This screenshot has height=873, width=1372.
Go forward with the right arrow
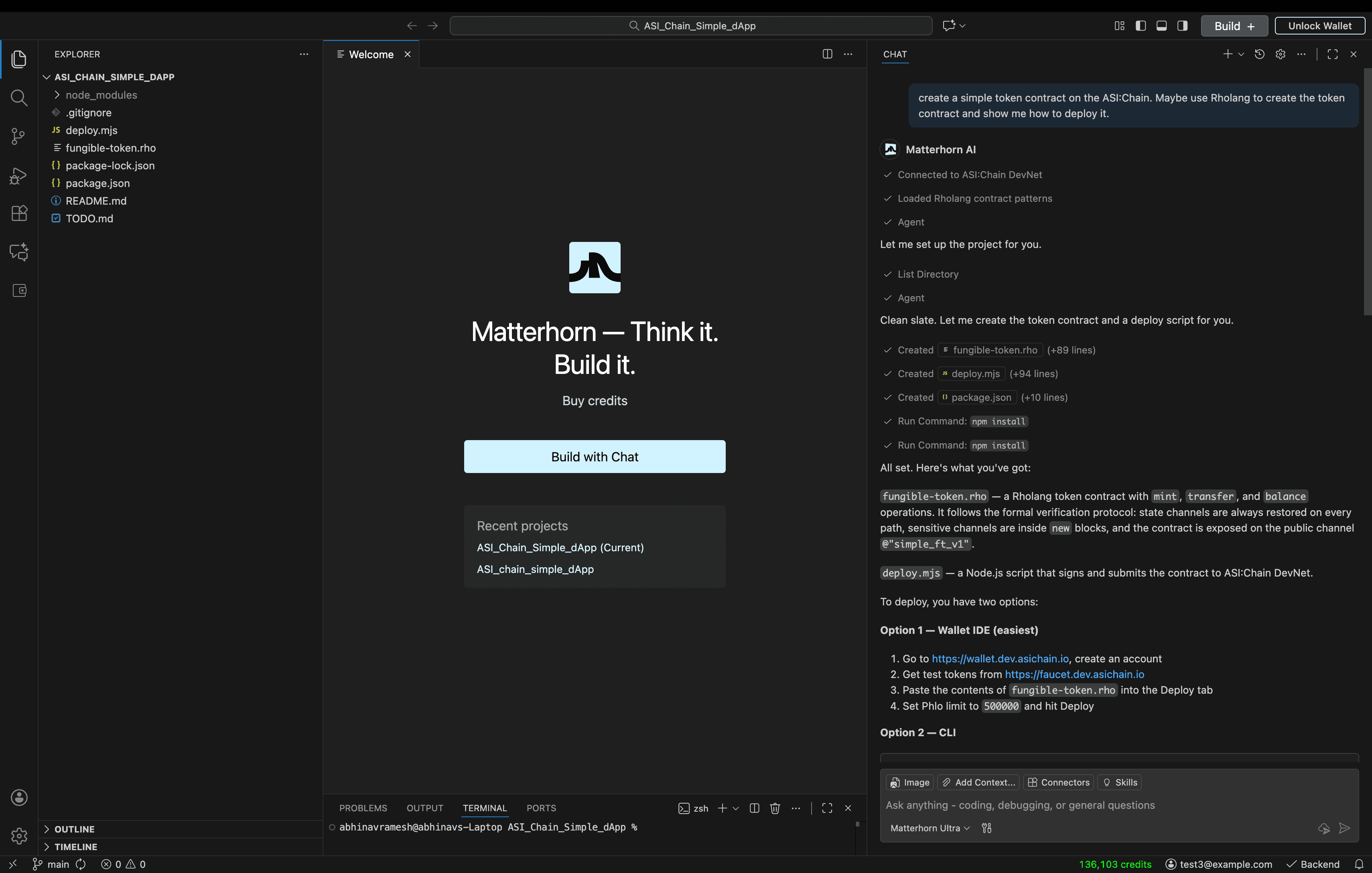coord(433,26)
